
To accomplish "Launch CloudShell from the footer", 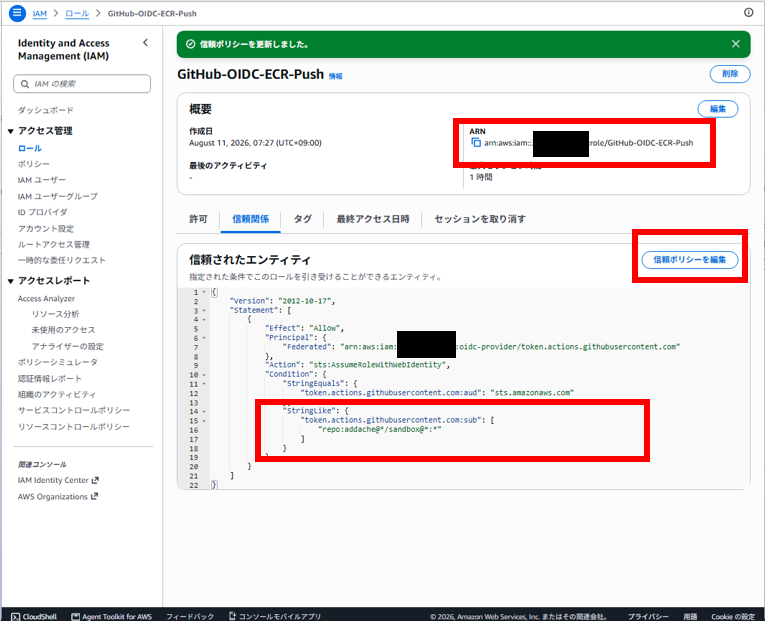I will 34,617.
